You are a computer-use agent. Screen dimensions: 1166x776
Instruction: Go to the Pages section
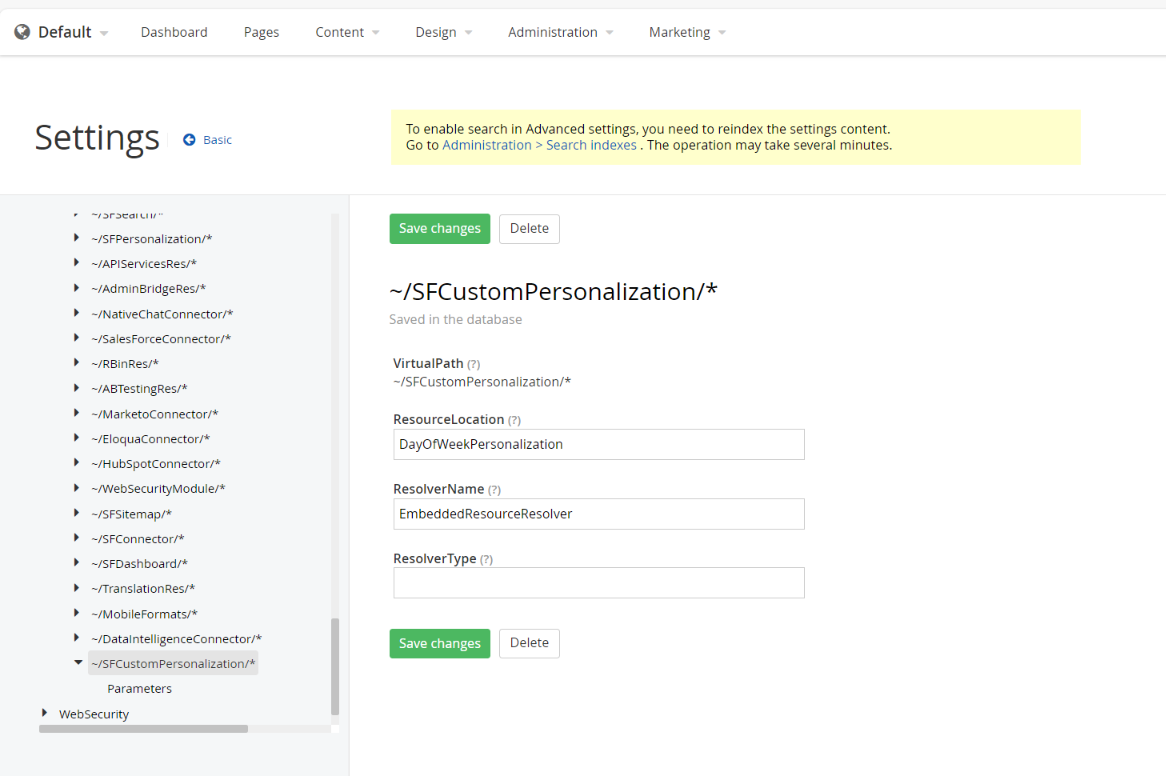click(x=262, y=32)
